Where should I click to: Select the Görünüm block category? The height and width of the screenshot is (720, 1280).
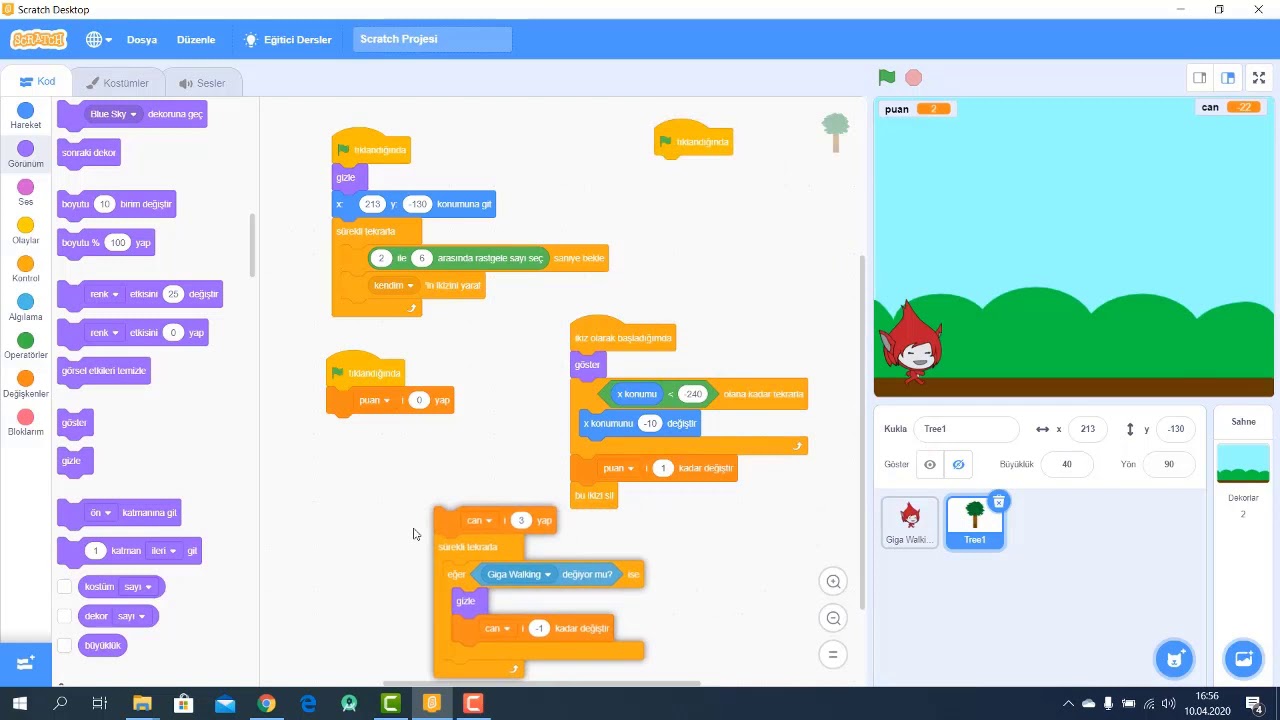tap(26, 155)
